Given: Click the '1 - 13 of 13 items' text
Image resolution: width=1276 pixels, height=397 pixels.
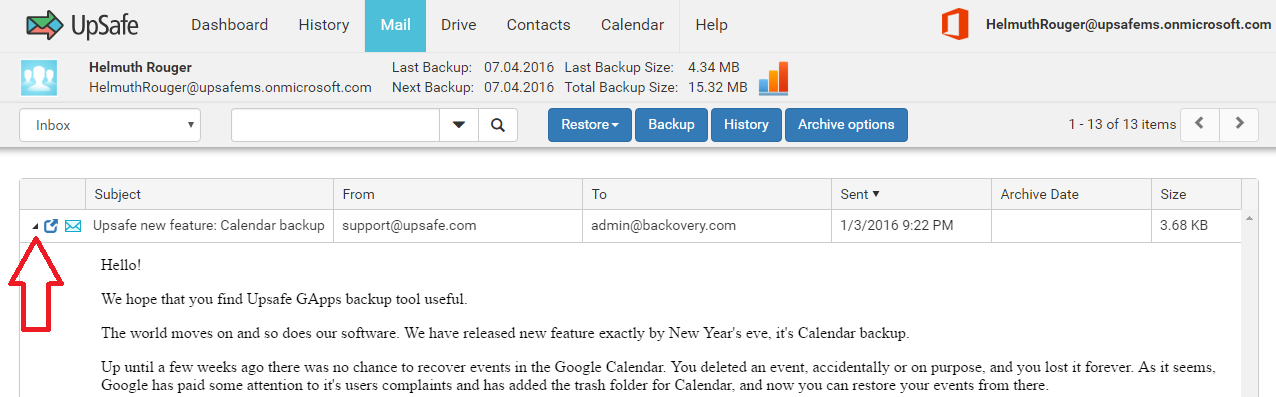Looking at the screenshot, I should coord(1122,125).
